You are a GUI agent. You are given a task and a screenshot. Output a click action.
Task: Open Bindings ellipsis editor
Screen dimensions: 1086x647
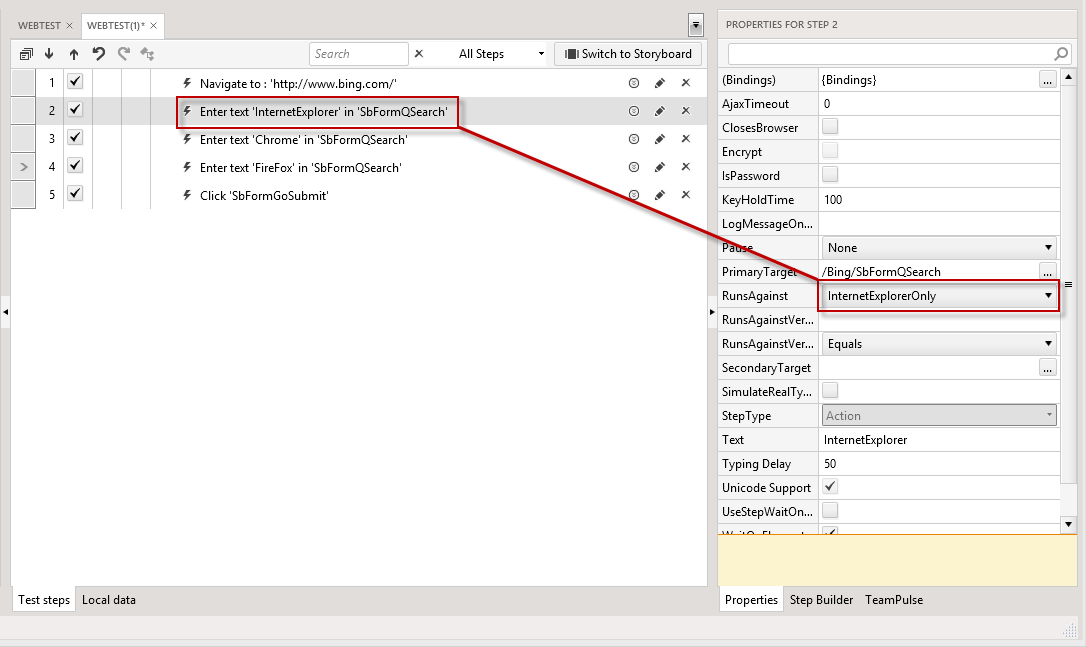click(1048, 80)
